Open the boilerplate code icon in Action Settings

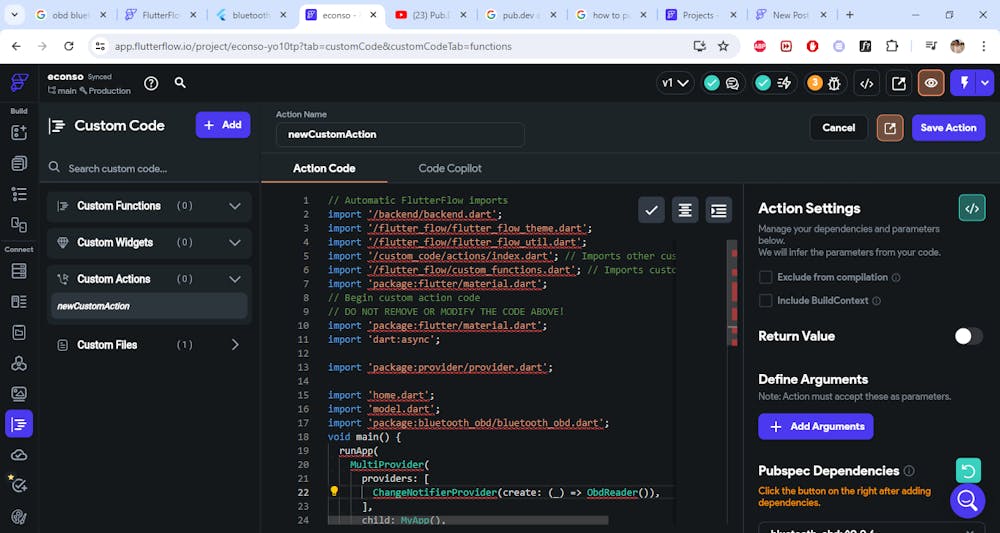(972, 208)
